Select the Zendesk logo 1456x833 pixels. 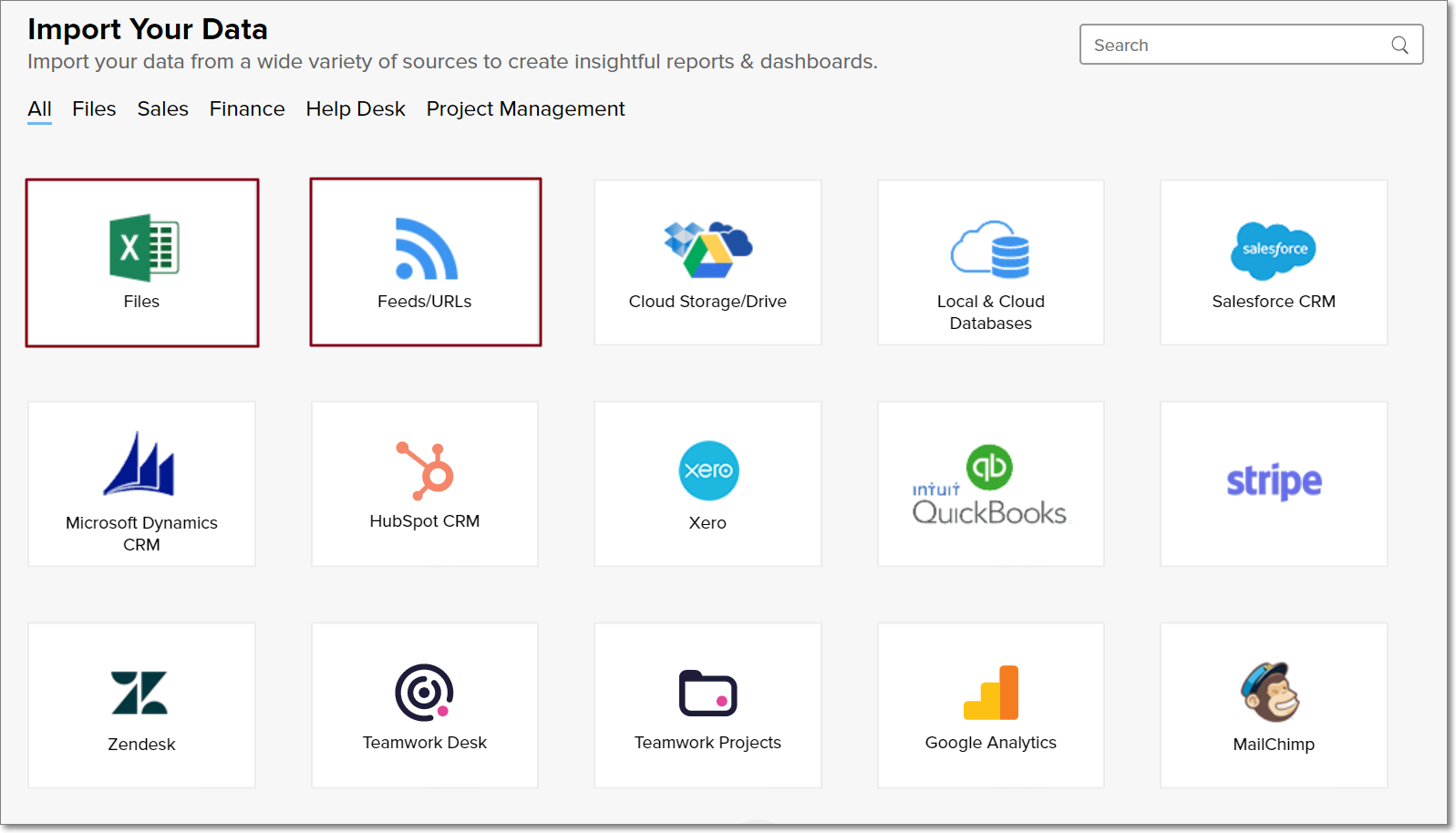pos(139,693)
